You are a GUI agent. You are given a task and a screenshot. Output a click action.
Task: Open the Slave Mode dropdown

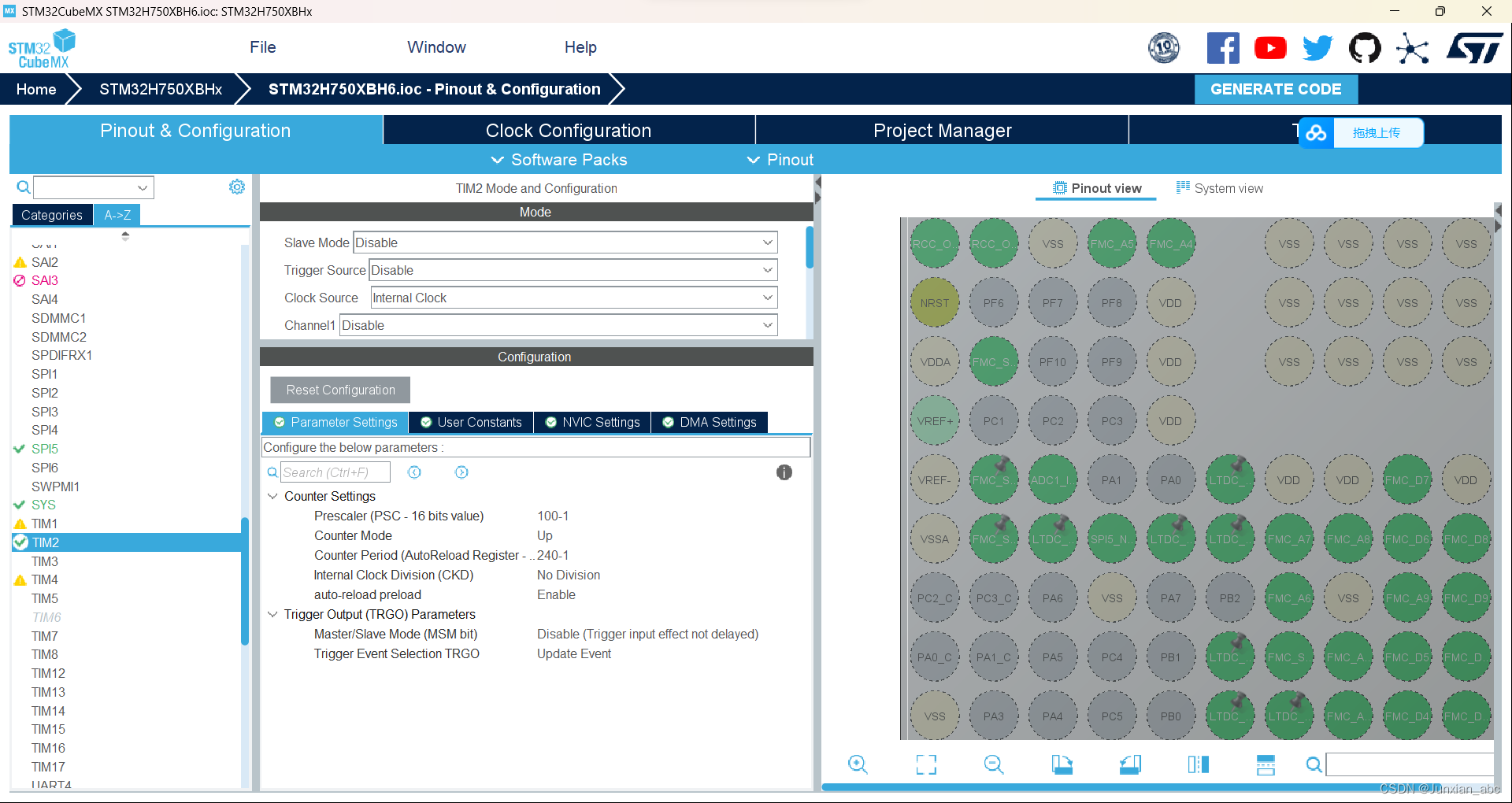coord(565,242)
